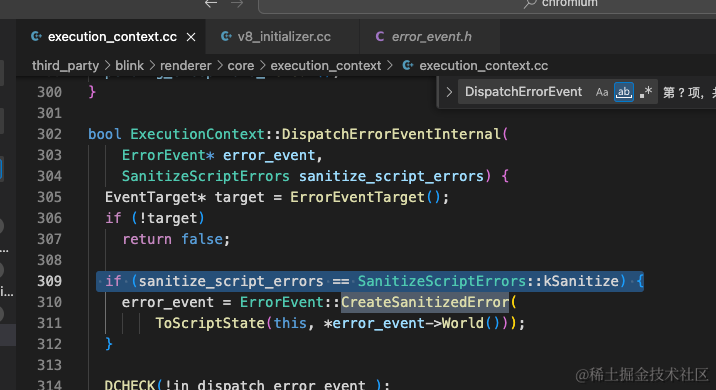Click line number 302 in gutter
The image size is (716, 390).
(49, 134)
